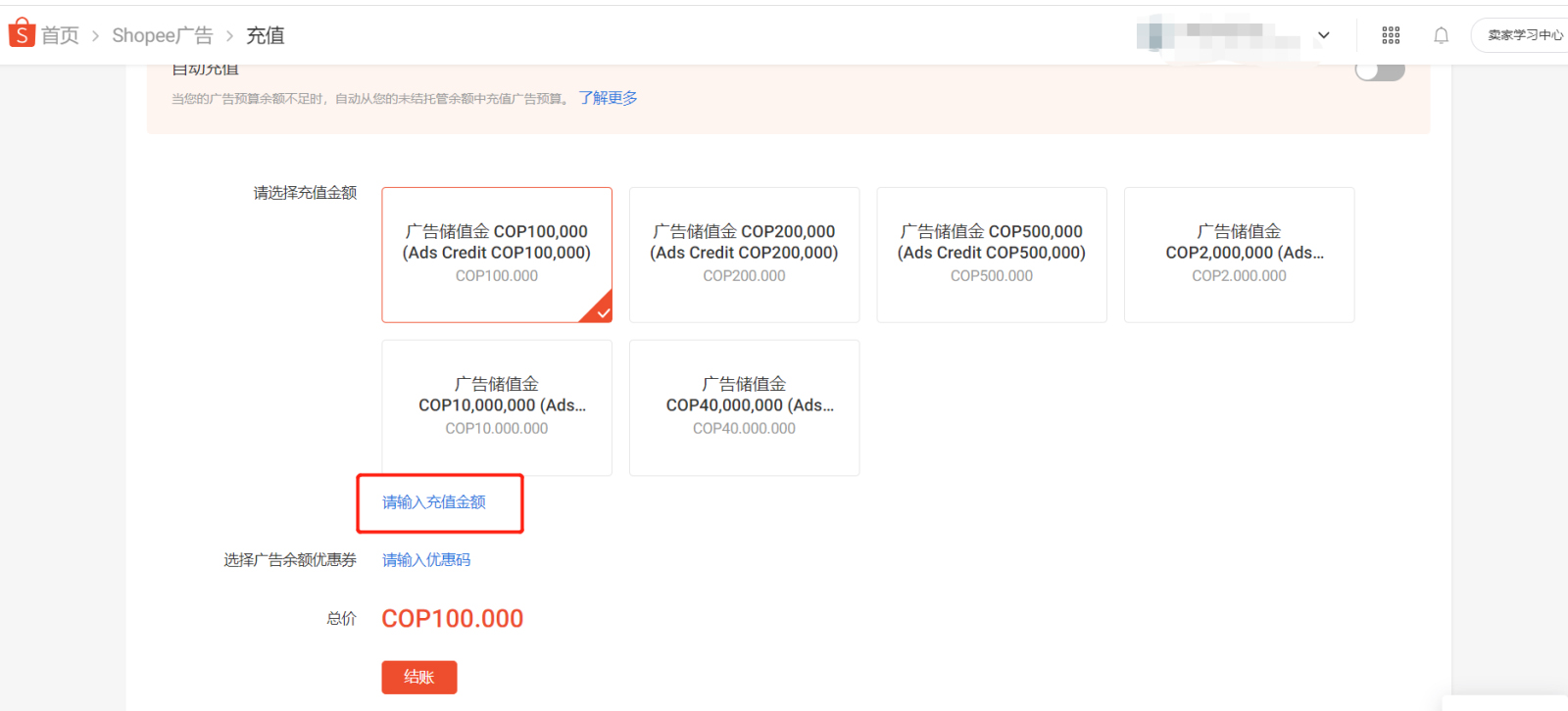This screenshot has height=711, width=1568.
Task: Select the COP100,000 ads credit card
Action: coord(497,255)
